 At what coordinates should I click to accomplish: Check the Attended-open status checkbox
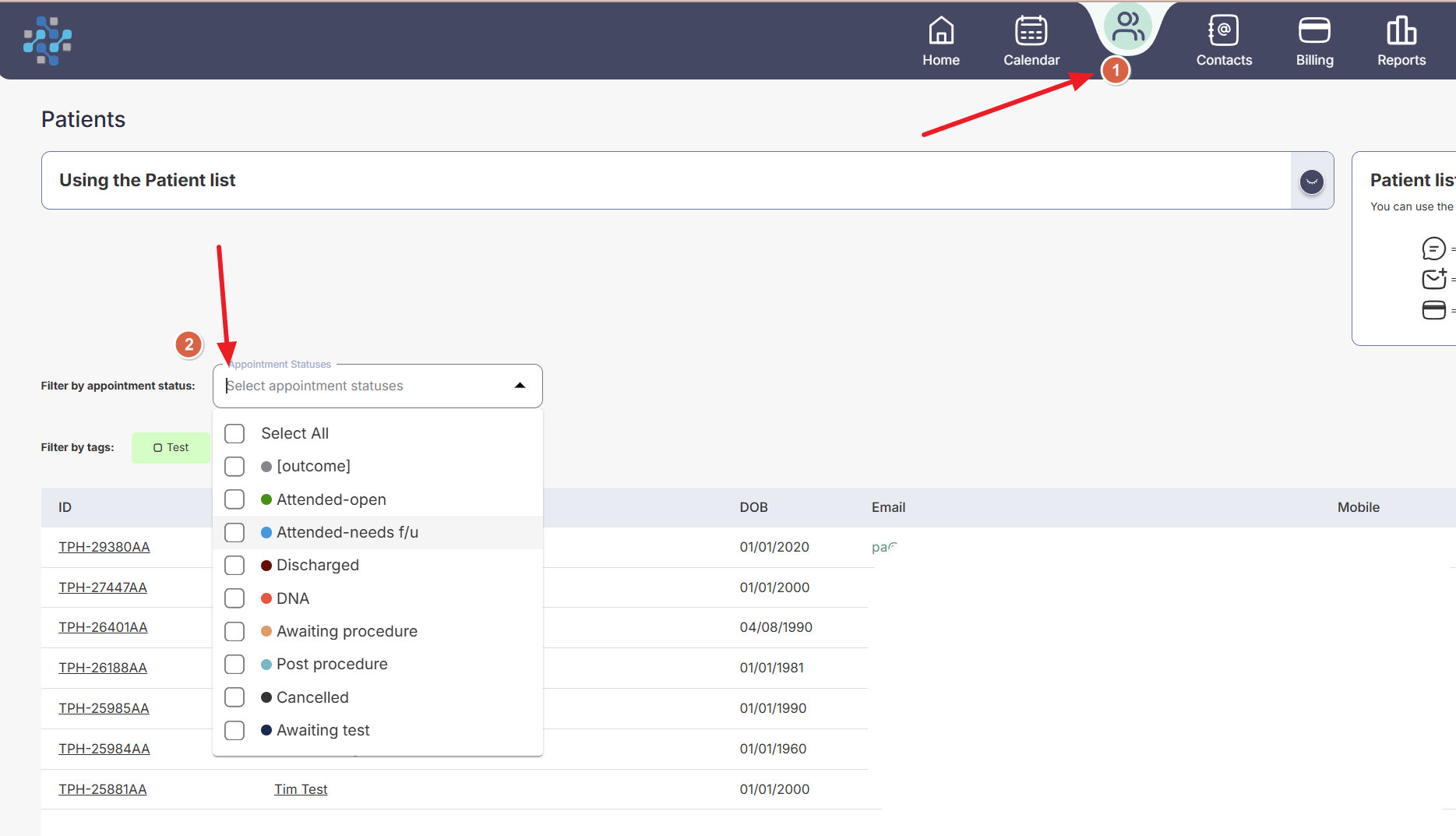coord(234,499)
